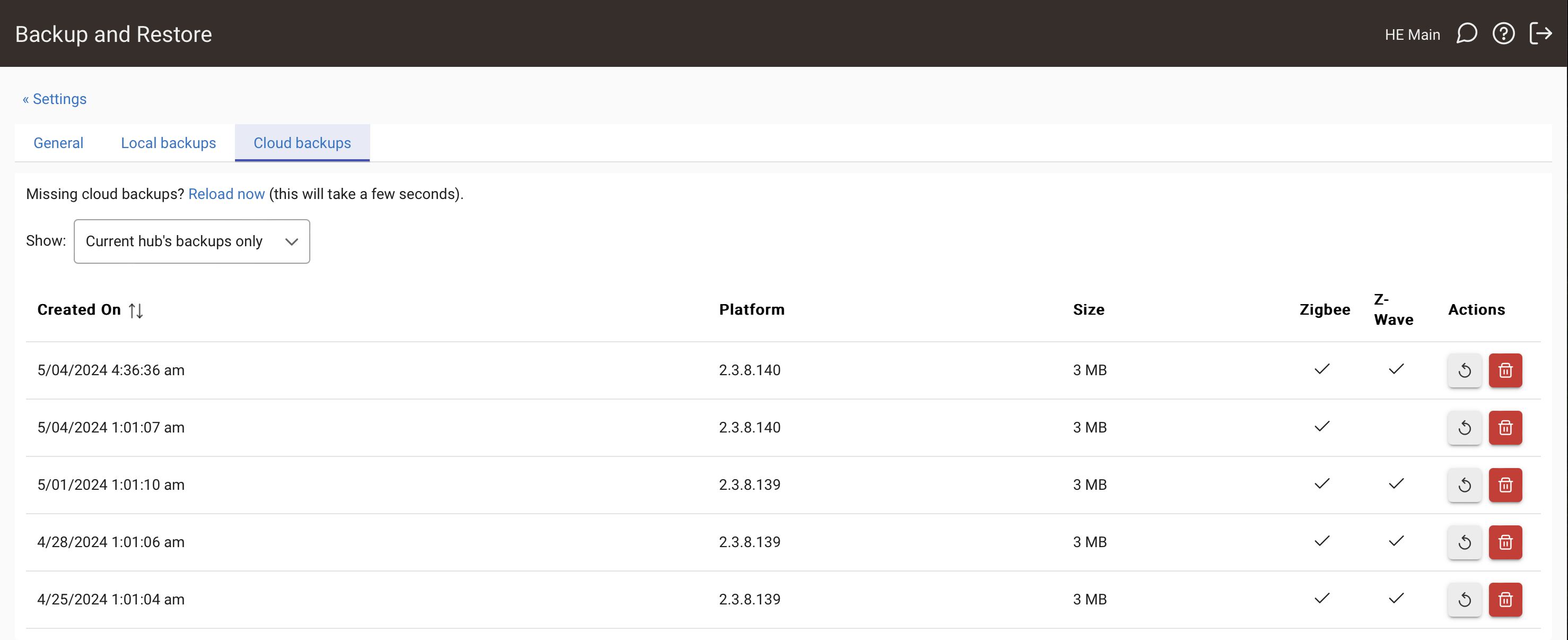Click the Z-Wave checkmark in 4/25/2024 row

tap(1396, 598)
